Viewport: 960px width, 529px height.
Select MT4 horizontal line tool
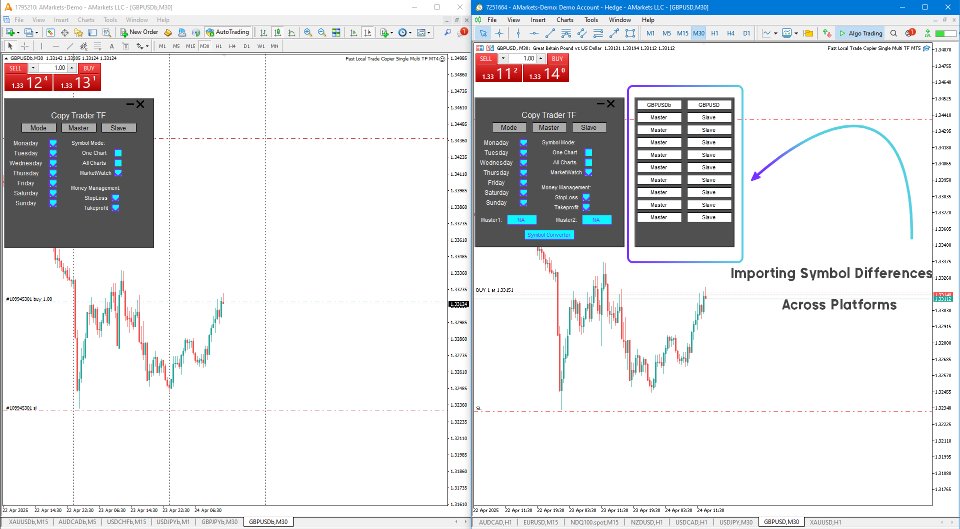coord(56,46)
